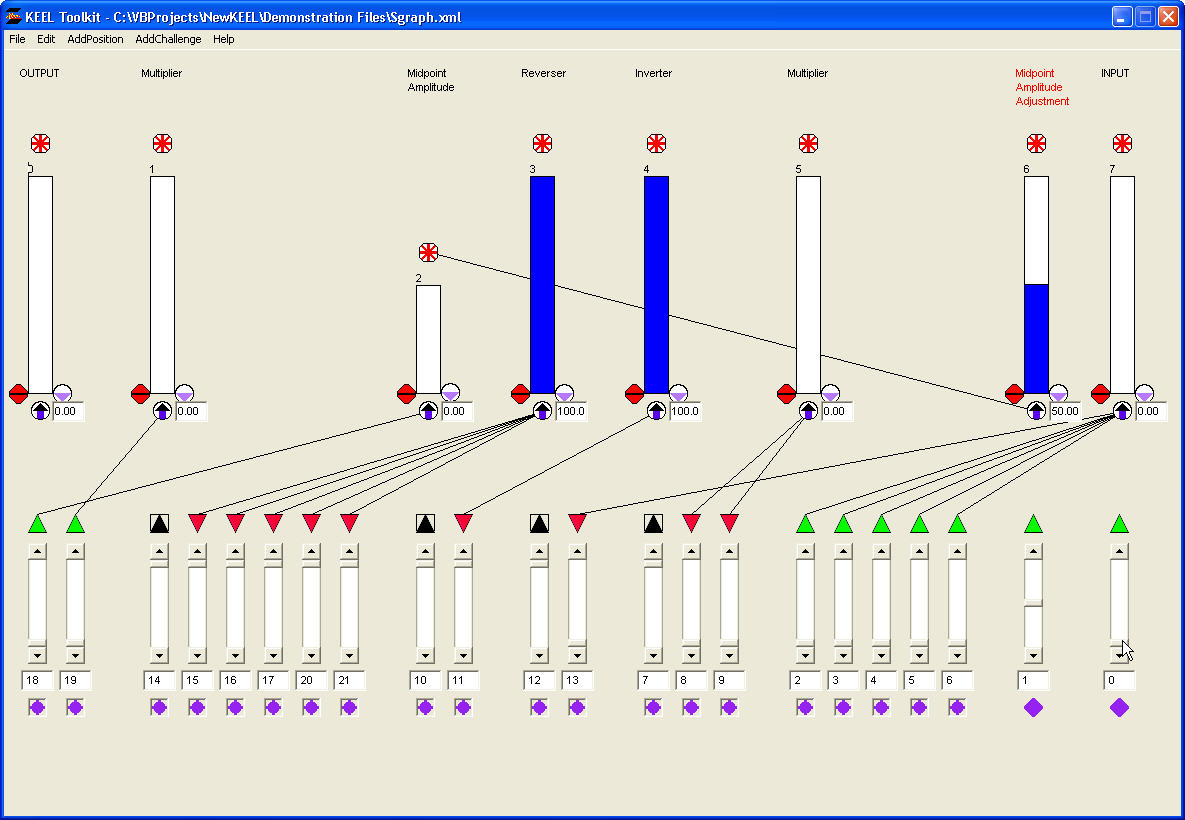Click red down-triangle above slider 15
This screenshot has width=1185, height=820.
197,523
